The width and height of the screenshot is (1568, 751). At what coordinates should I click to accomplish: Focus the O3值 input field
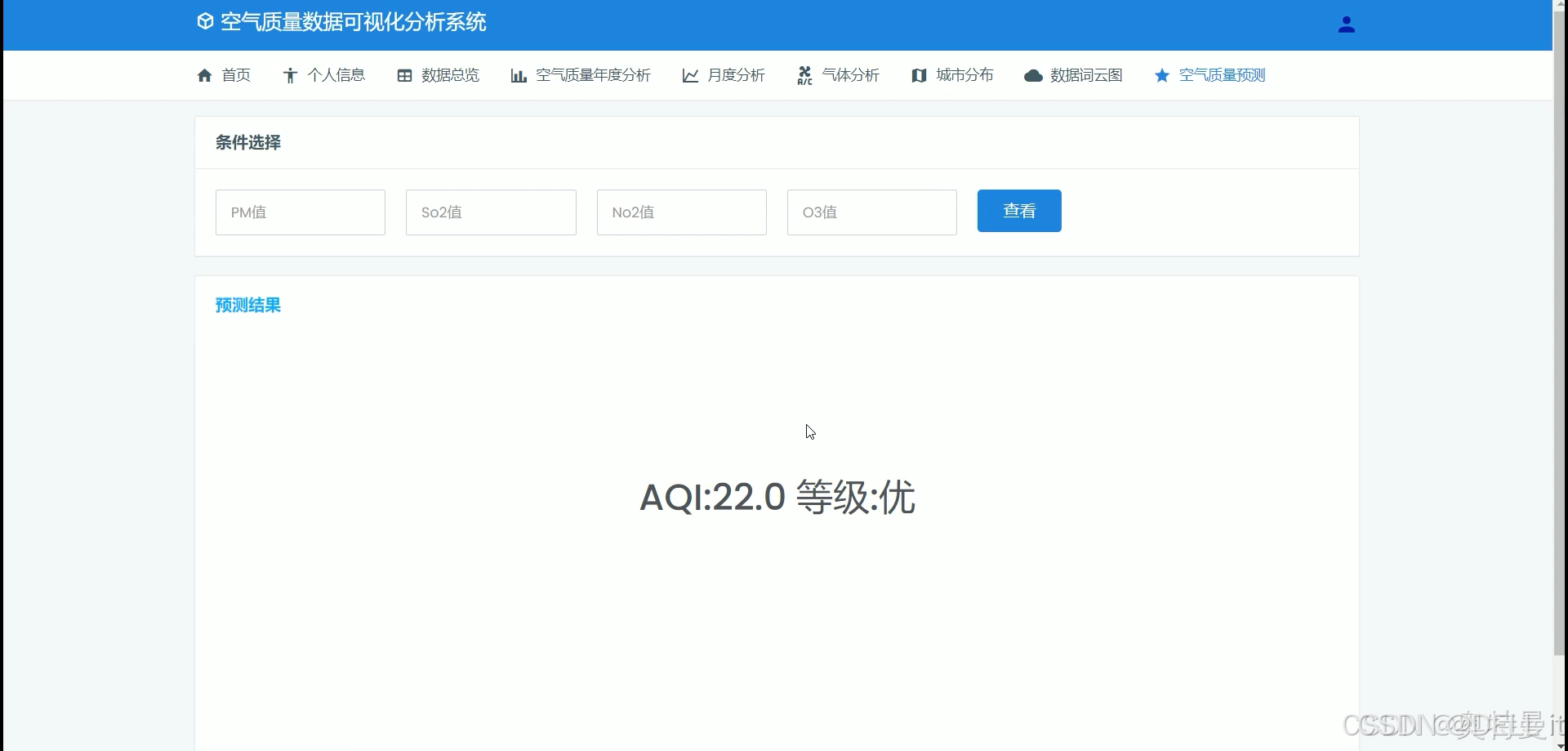tap(872, 212)
